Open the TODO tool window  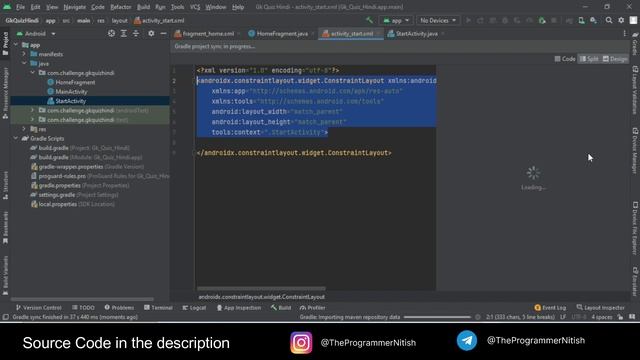pyautogui.click(x=83, y=307)
